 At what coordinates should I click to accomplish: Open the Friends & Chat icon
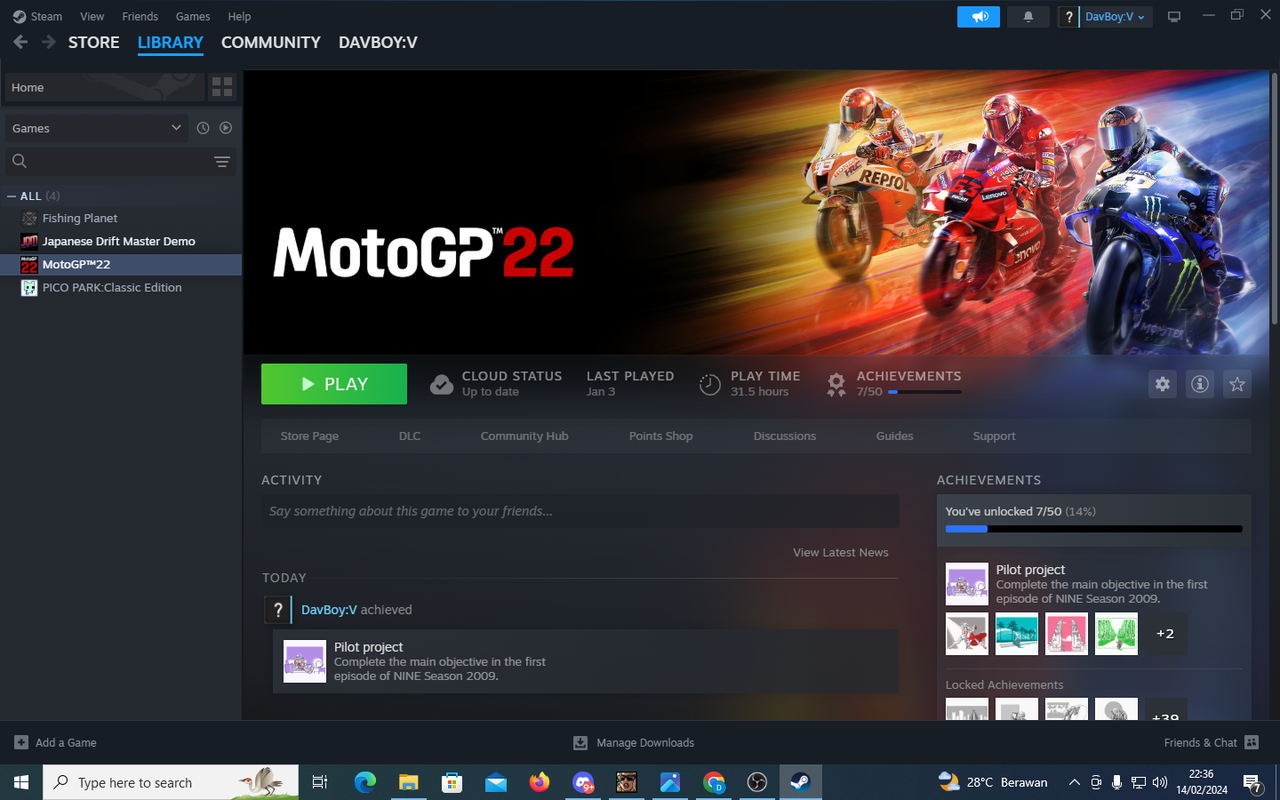(x=1251, y=743)
